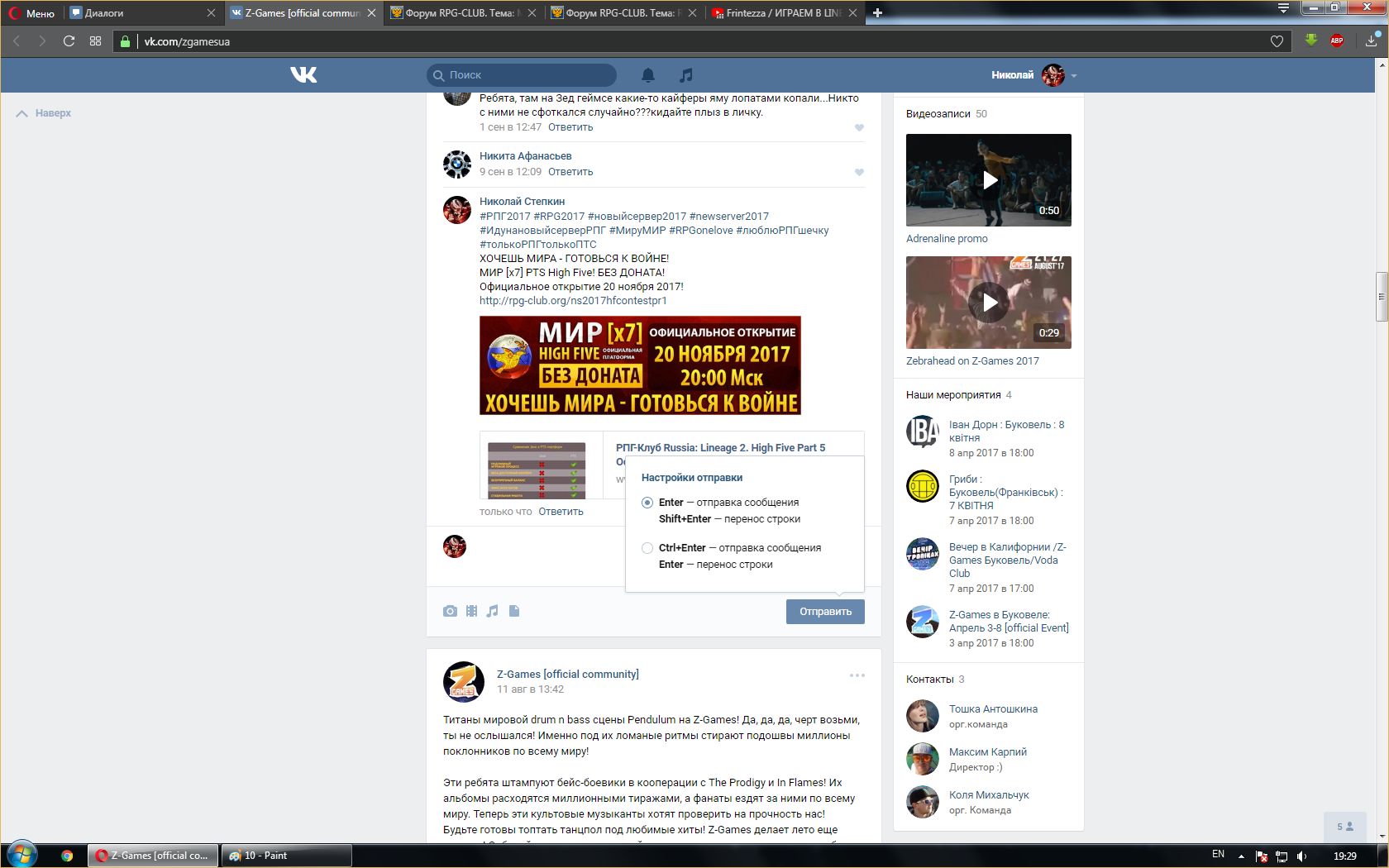Open the taskbar volume control
Viewport: 1389px width, 868px height.
click(1302, 856)
